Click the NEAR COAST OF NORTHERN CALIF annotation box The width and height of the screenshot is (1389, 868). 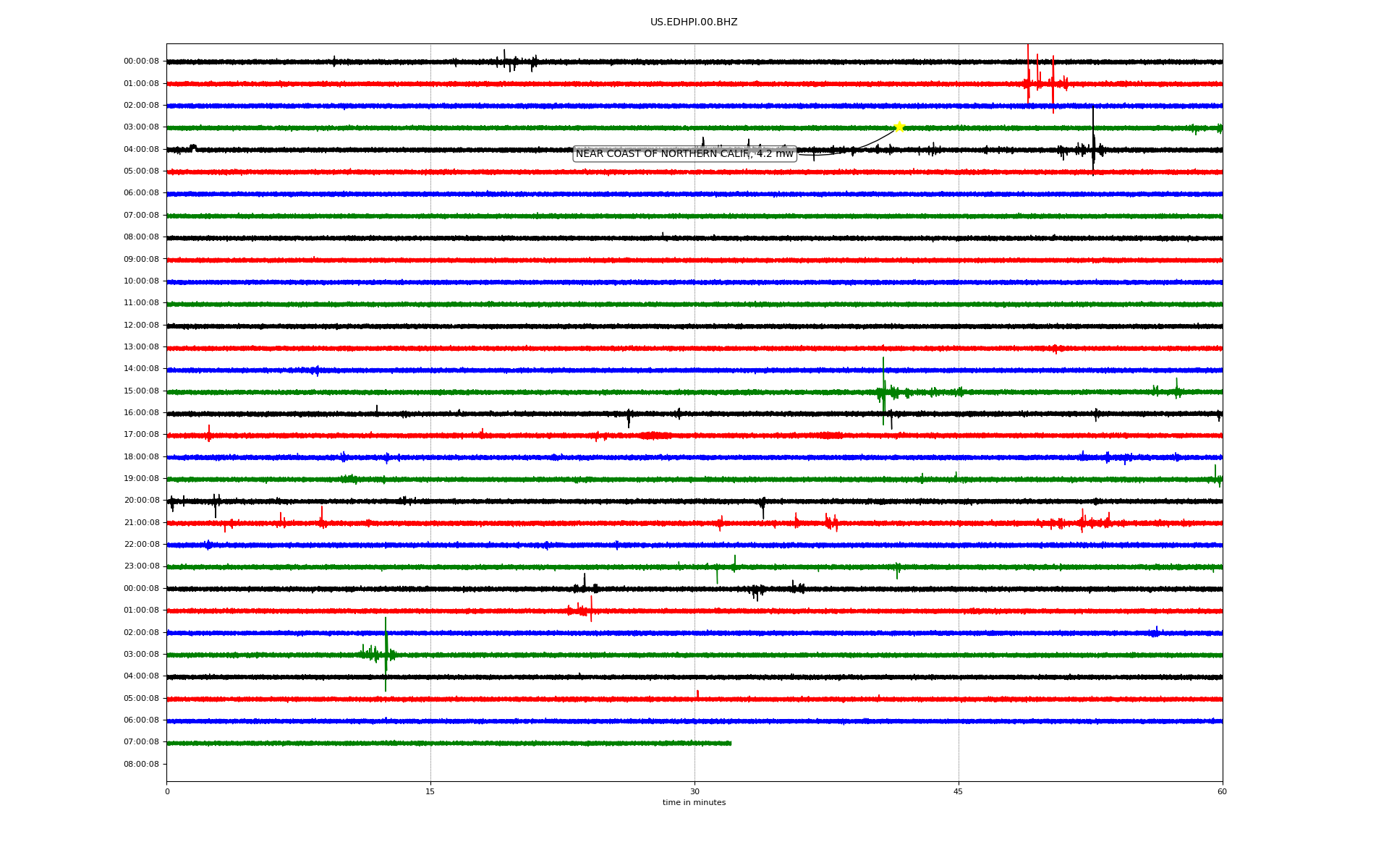click(684, 153)
